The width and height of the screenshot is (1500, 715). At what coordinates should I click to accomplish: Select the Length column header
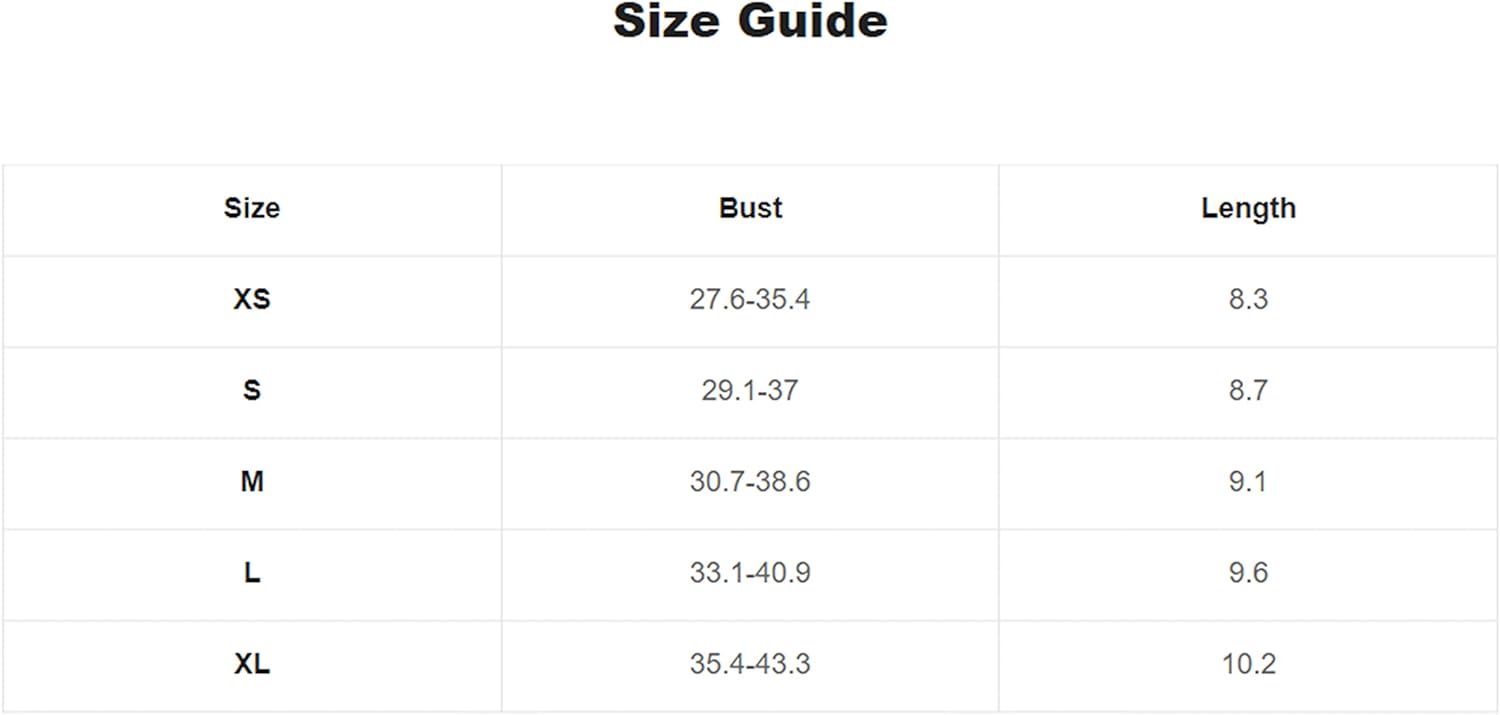click(x=1248, y=208)
